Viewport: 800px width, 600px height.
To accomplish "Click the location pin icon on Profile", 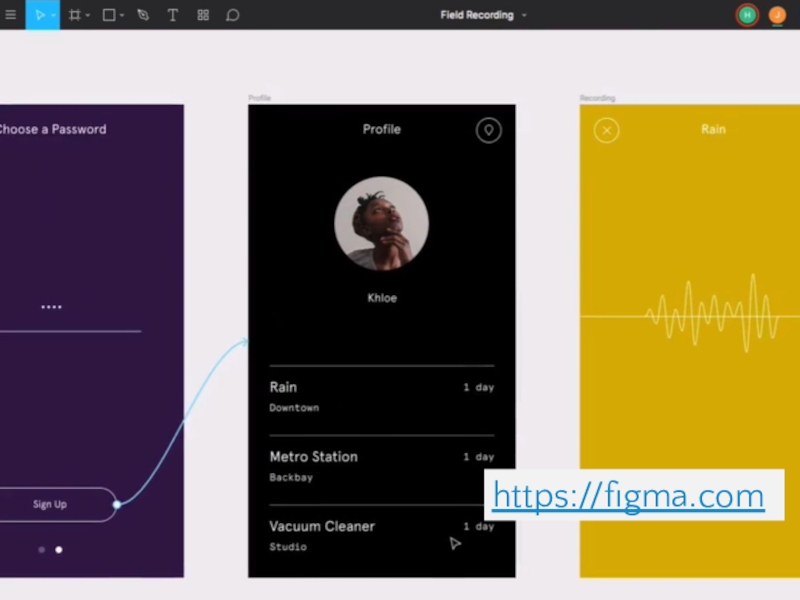I will click(x=488, y=130).
